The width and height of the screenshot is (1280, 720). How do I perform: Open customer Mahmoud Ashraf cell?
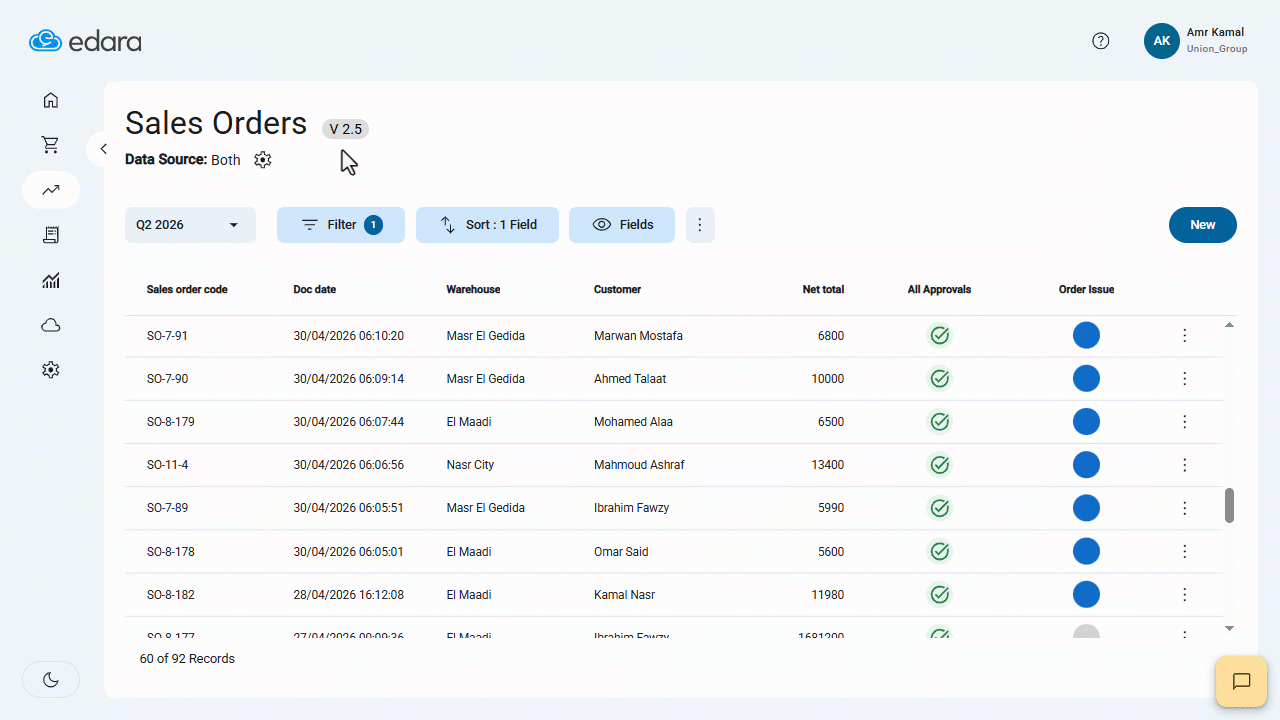click(639, 465)
